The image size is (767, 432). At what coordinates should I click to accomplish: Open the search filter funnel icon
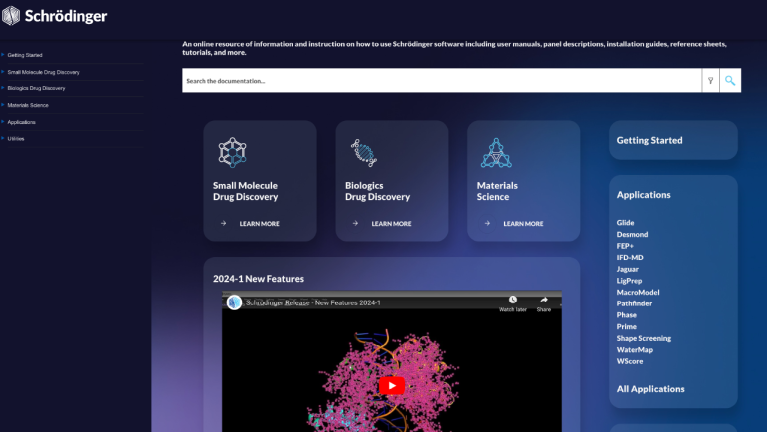point(710,81)
